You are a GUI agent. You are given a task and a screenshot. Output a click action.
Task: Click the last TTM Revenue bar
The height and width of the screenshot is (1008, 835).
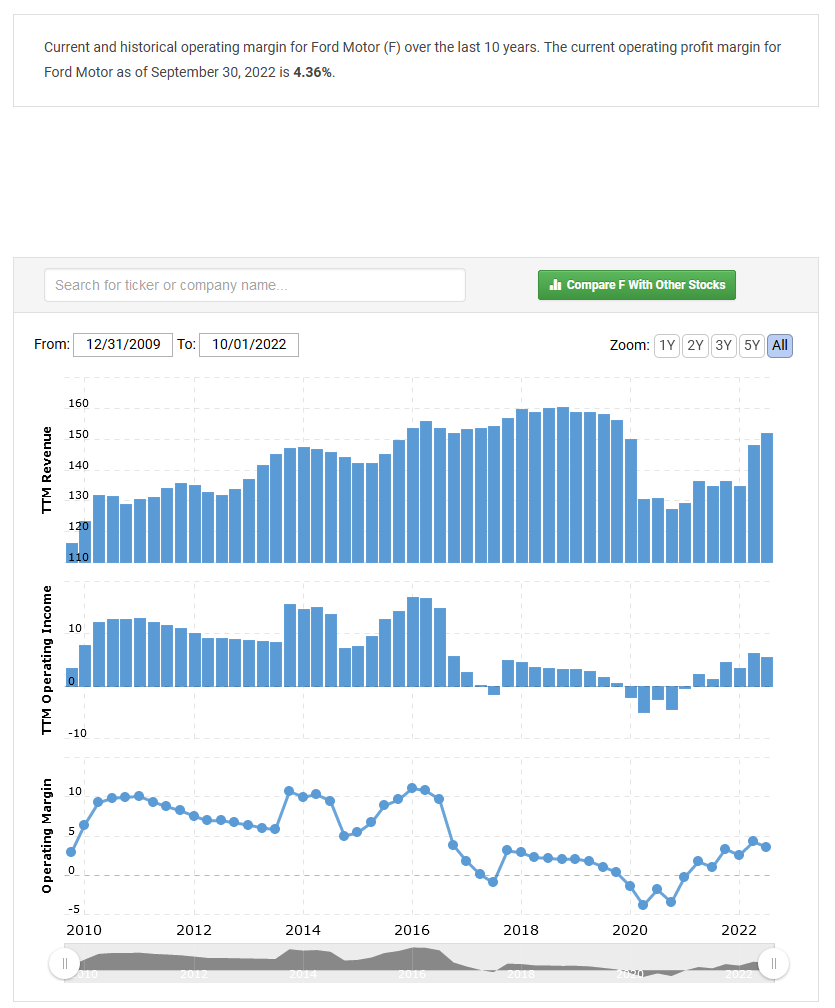(x=767, y=498)
